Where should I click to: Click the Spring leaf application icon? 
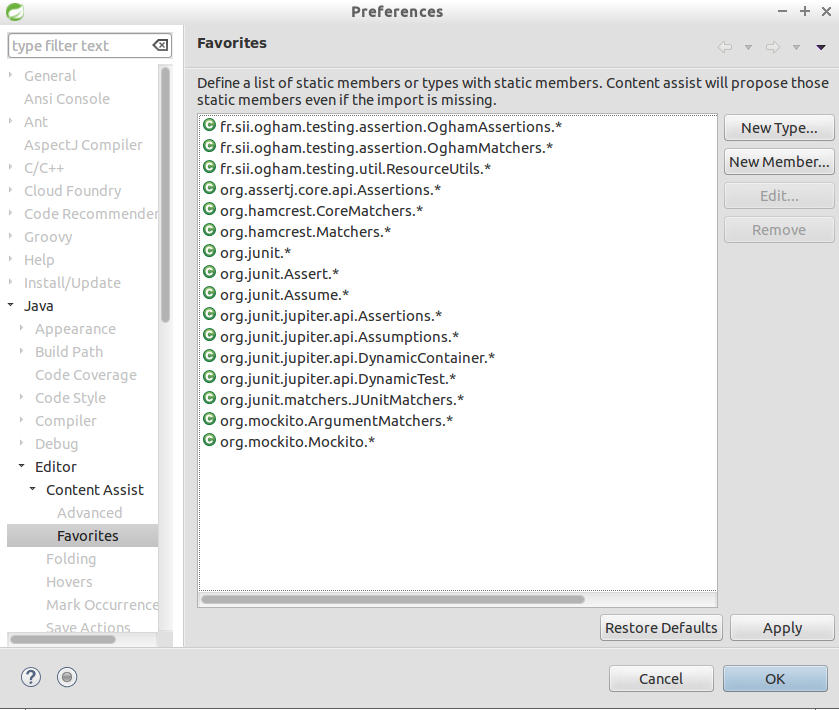14,11
